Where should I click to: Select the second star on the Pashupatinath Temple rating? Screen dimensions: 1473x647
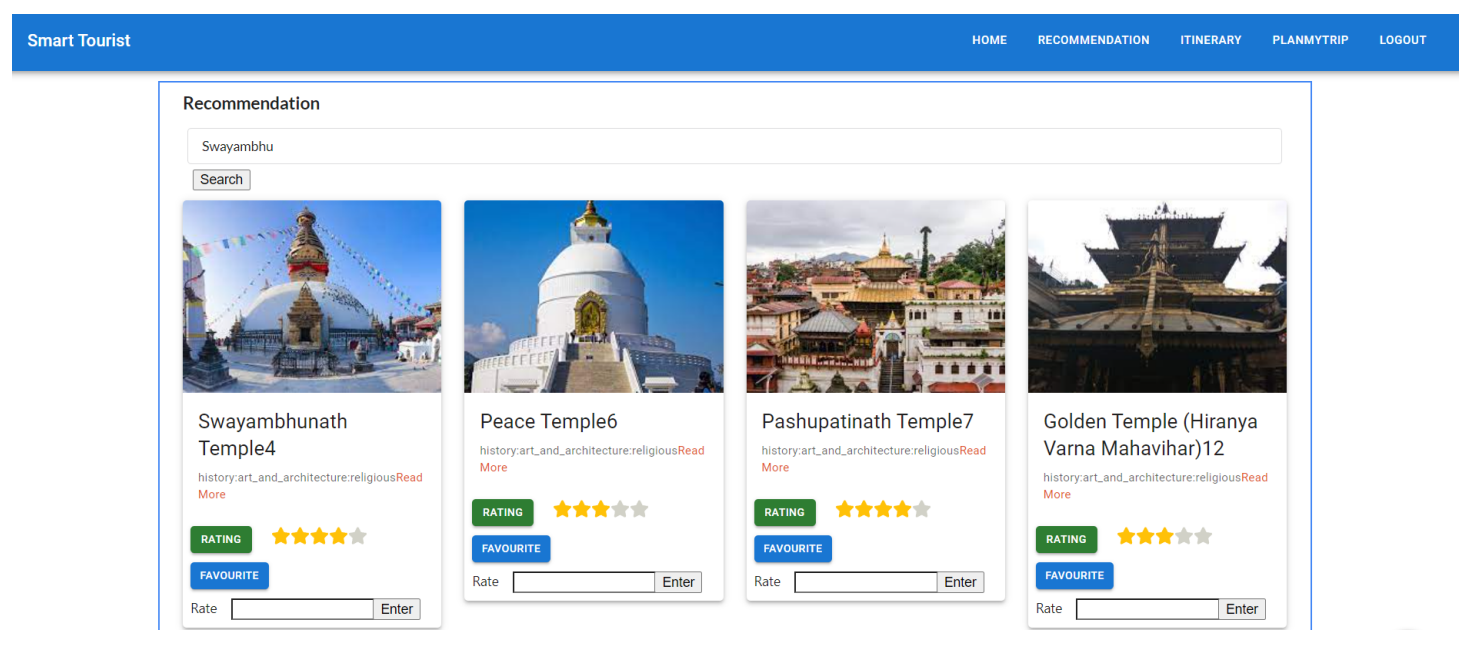(864, 509)
